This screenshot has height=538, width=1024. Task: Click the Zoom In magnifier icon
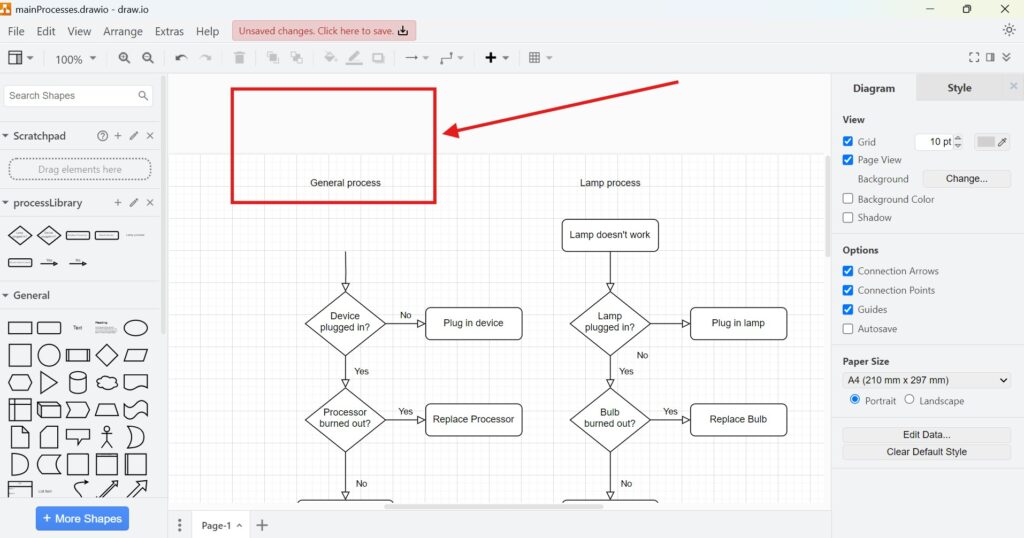tap(124, 58)
